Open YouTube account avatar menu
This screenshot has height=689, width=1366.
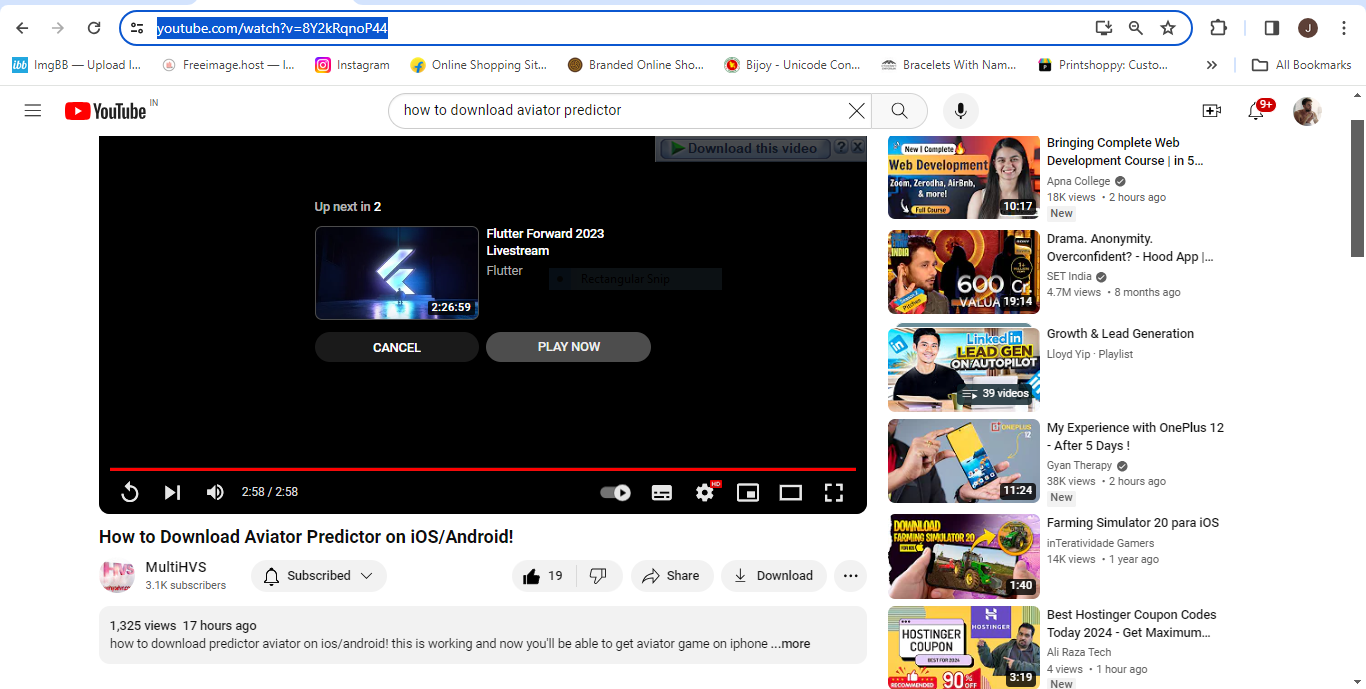click(1307, 111)
